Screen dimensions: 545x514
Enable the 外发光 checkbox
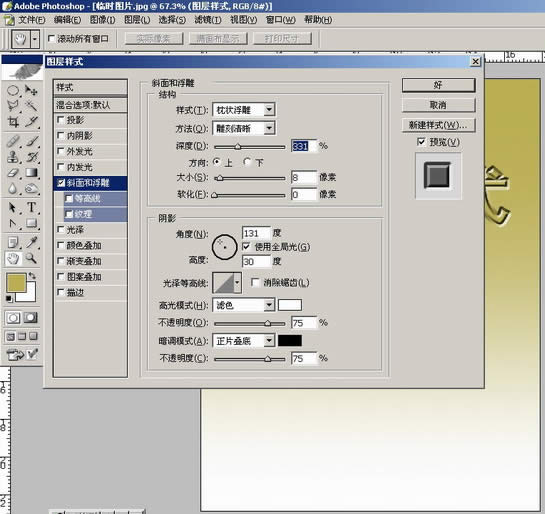[x=60, y=151]
